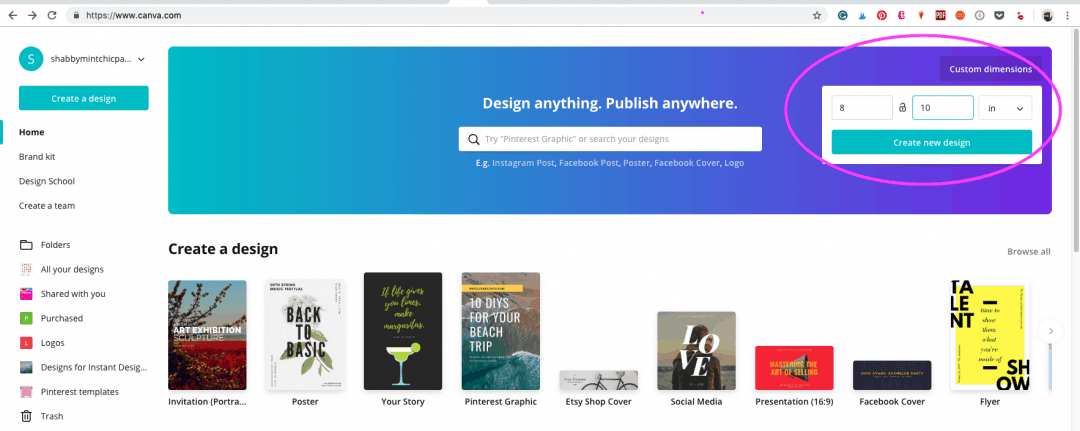Screen dimensions: 1080x431
Task: Choose the Facebook Cover thumbnail
Action: pos(892,375)
